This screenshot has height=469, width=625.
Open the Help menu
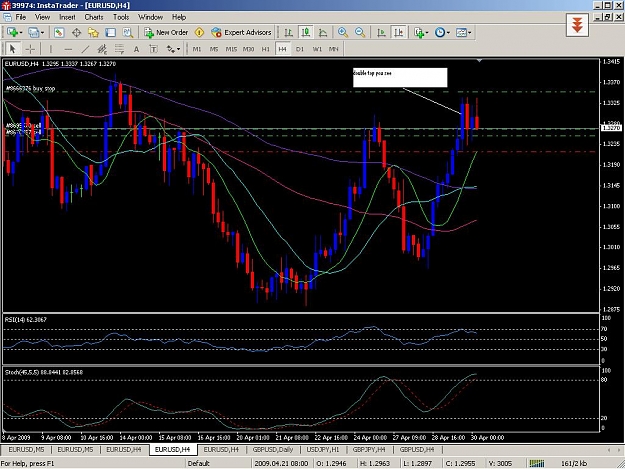179,17
